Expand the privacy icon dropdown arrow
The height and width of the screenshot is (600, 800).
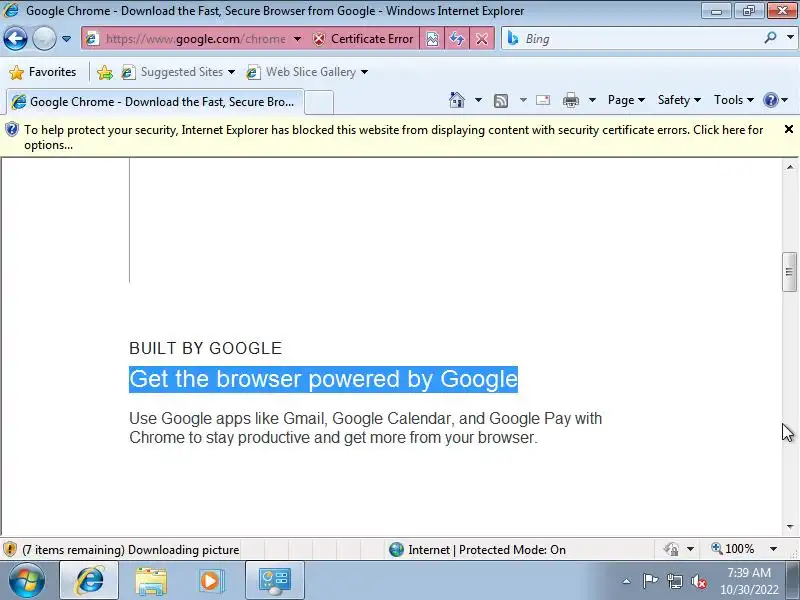690,549
